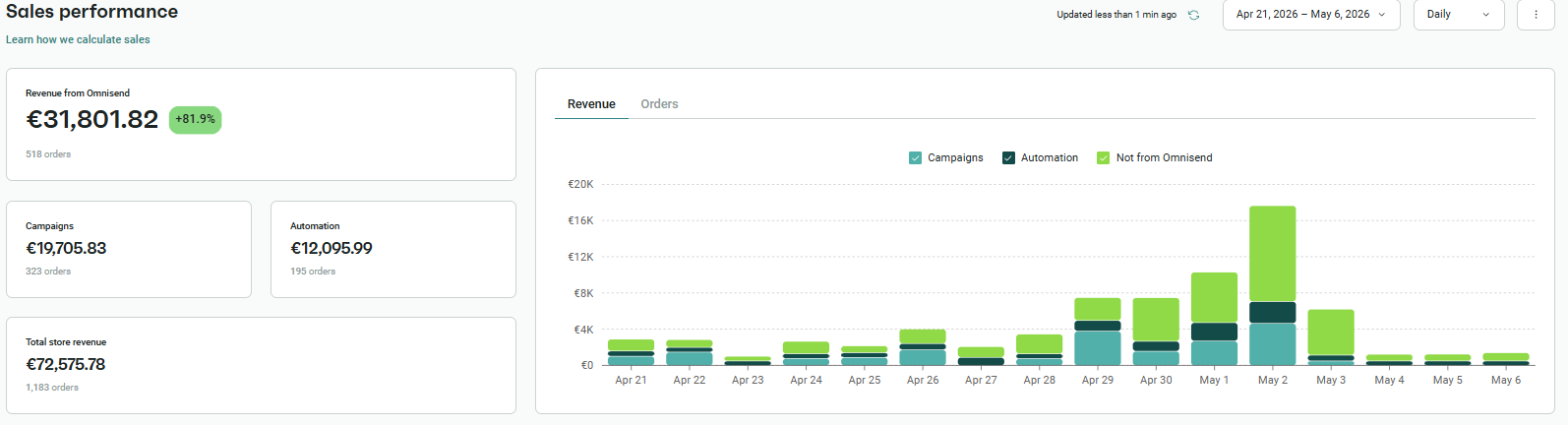Switch to the Revenue tab

pyautogui.click(x=591, y=104)
